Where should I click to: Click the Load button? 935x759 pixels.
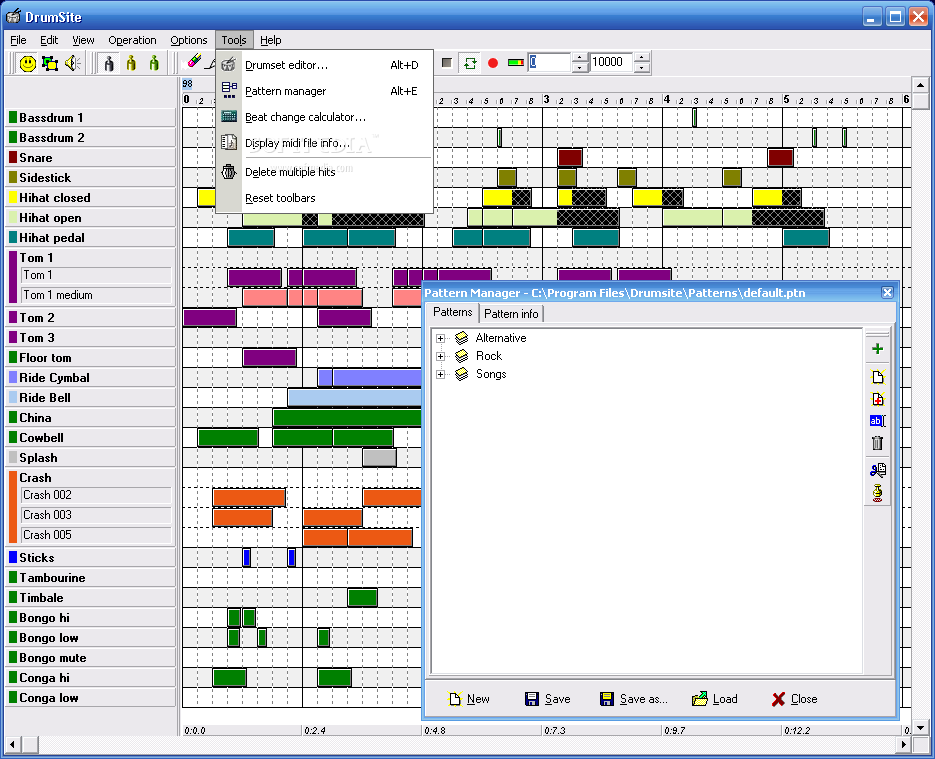pos(714,699)
